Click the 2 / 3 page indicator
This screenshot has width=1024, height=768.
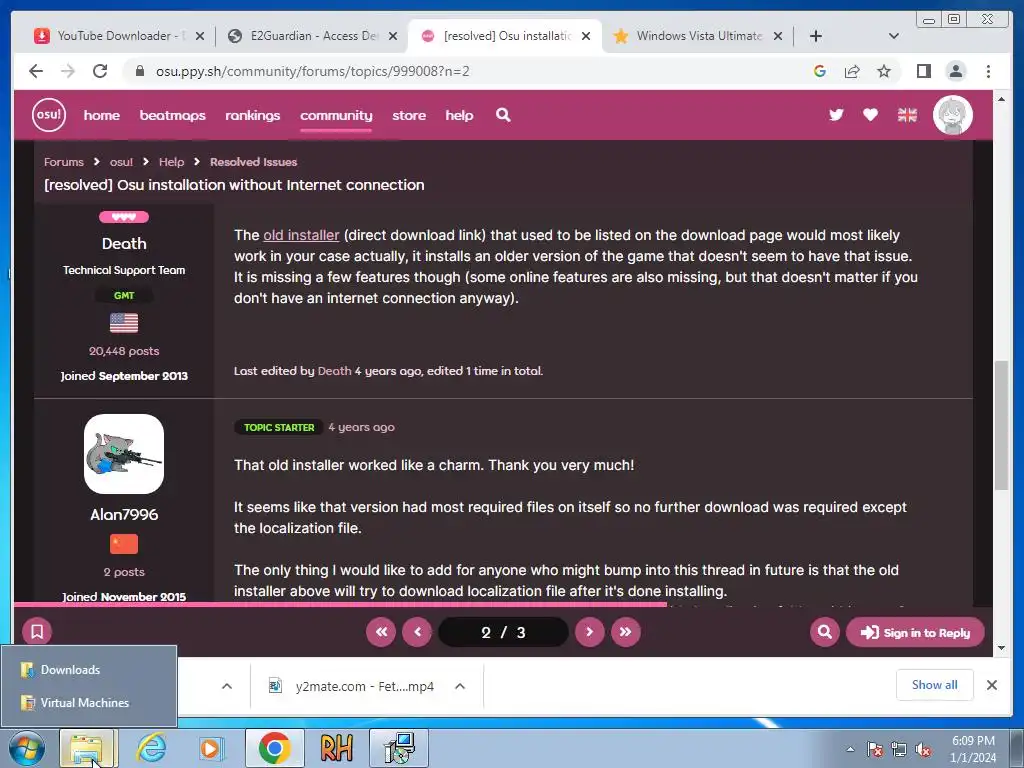tap(503, 632)
